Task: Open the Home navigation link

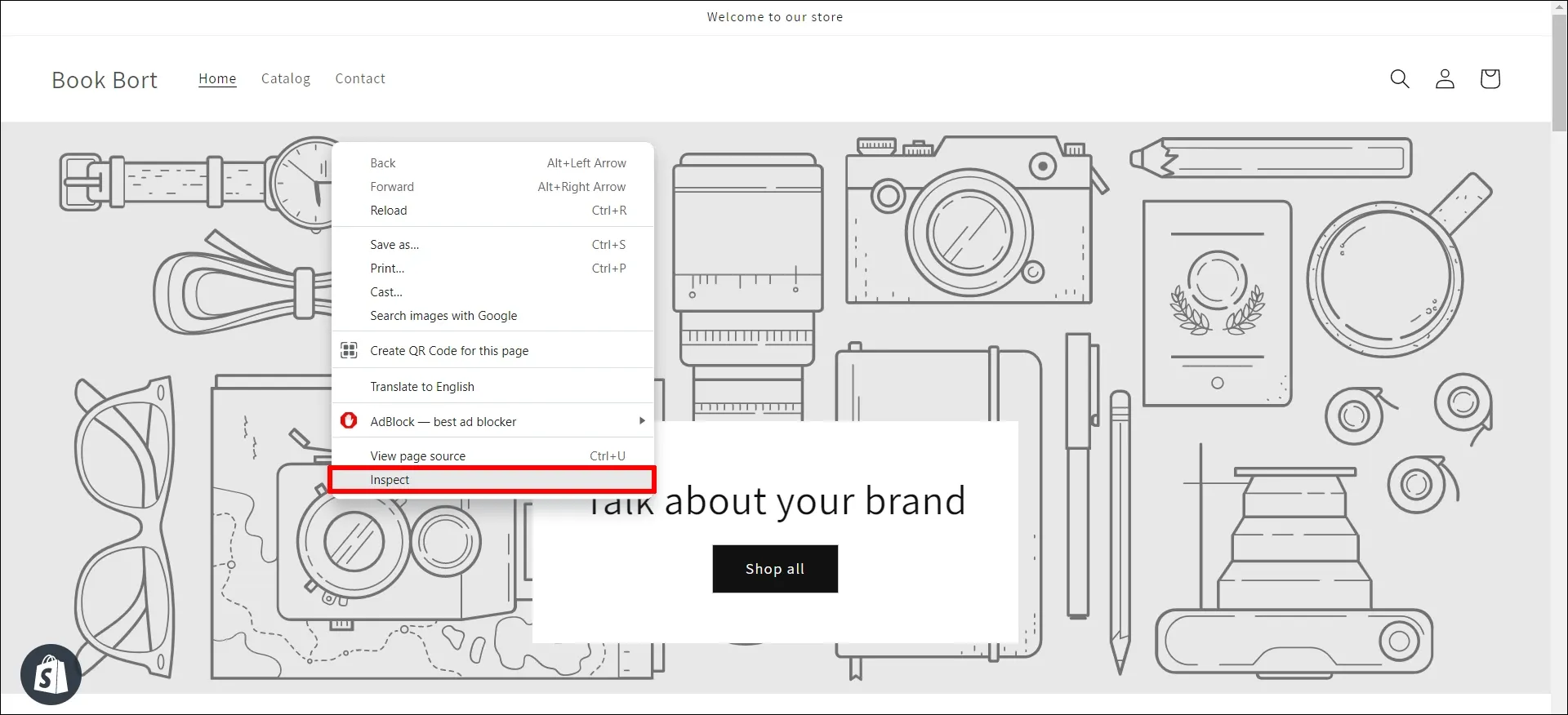Action: (217, 78)
